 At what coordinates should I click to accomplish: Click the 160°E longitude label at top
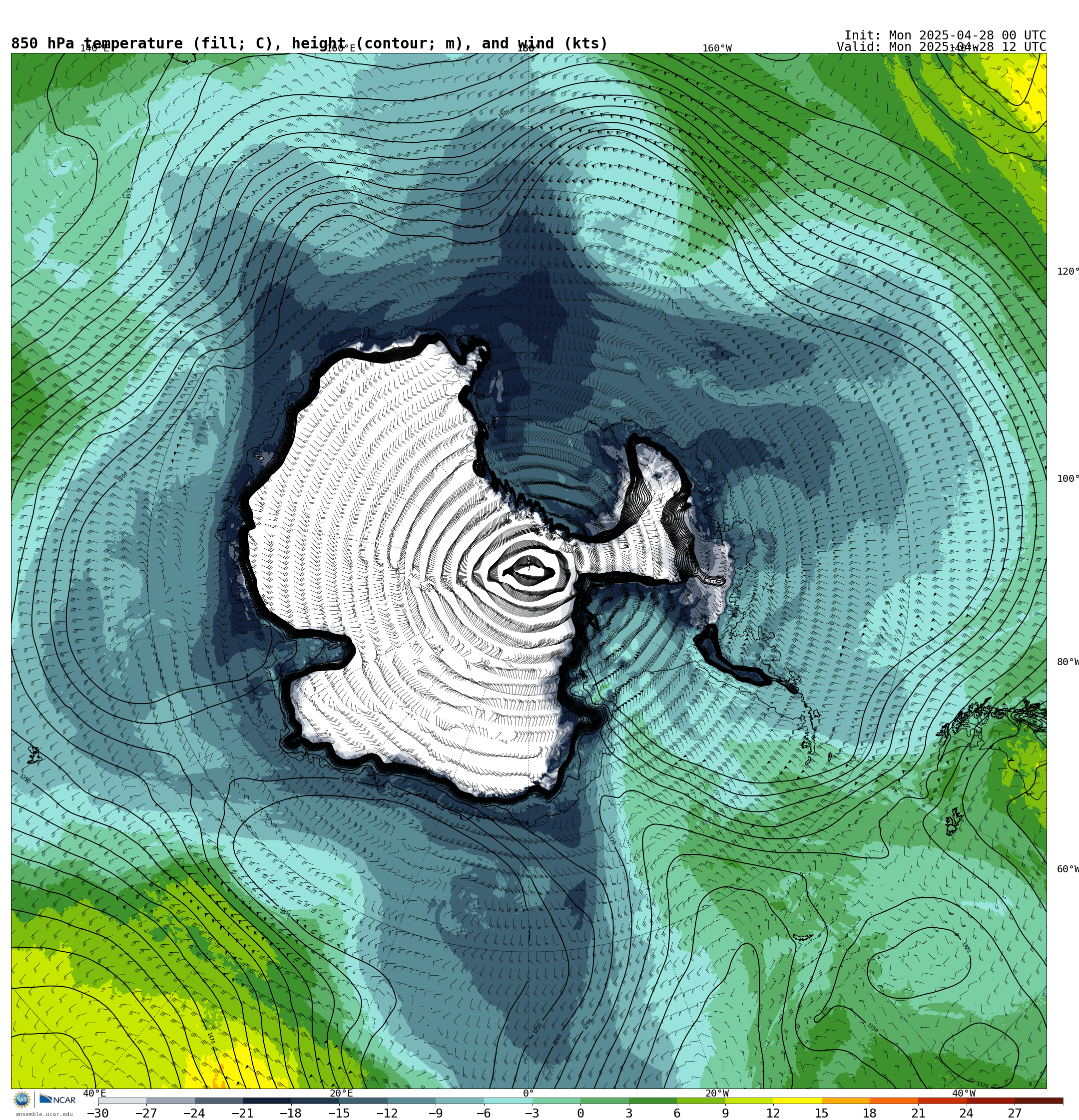[x=341, y=48]
